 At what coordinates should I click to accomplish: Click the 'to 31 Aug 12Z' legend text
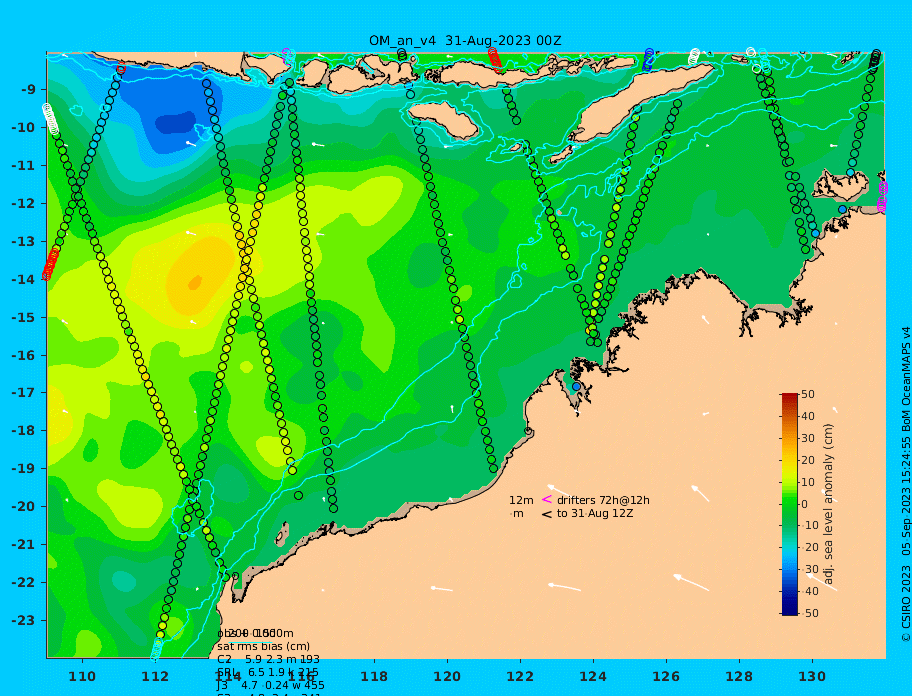595,513
